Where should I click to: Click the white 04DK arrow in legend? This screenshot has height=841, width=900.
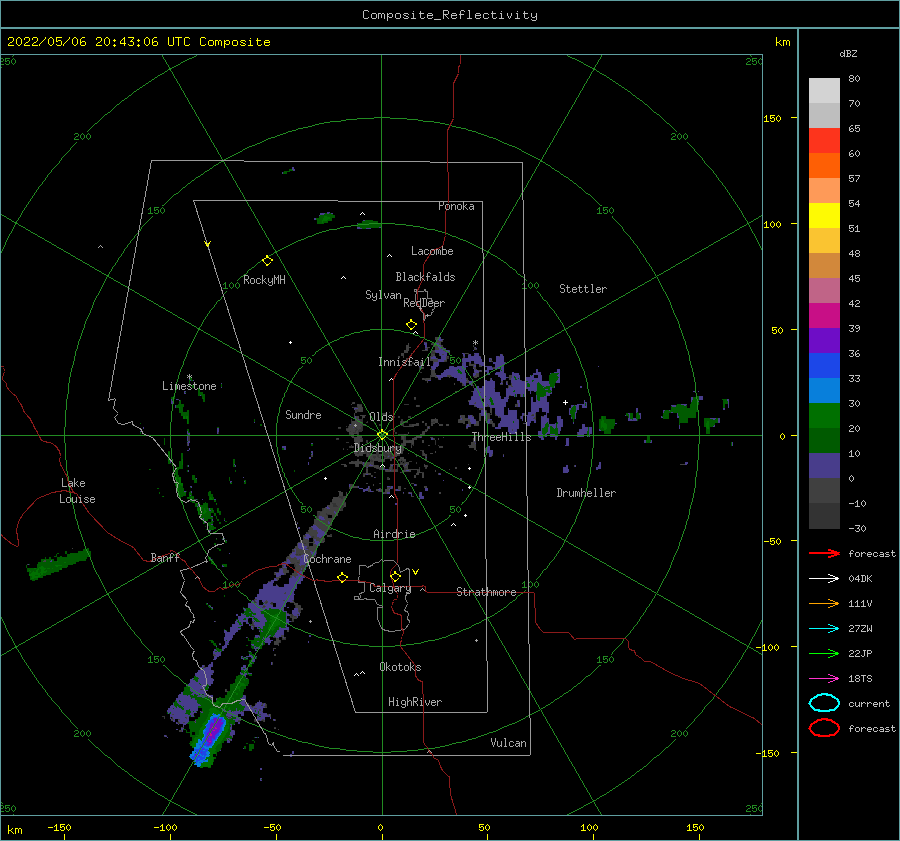[x=824, y=578]
